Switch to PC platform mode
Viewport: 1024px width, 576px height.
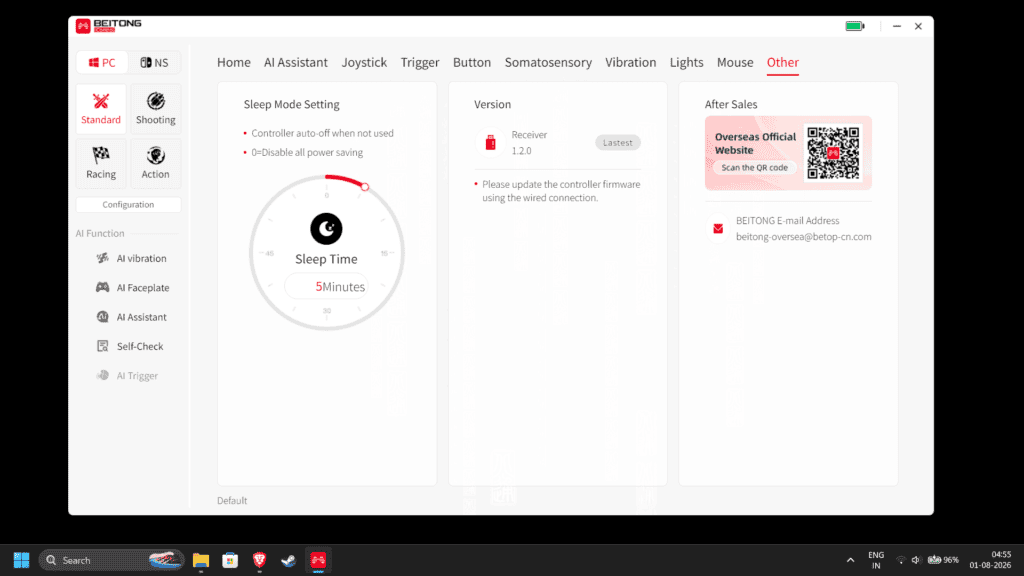[x=103, y=63]
